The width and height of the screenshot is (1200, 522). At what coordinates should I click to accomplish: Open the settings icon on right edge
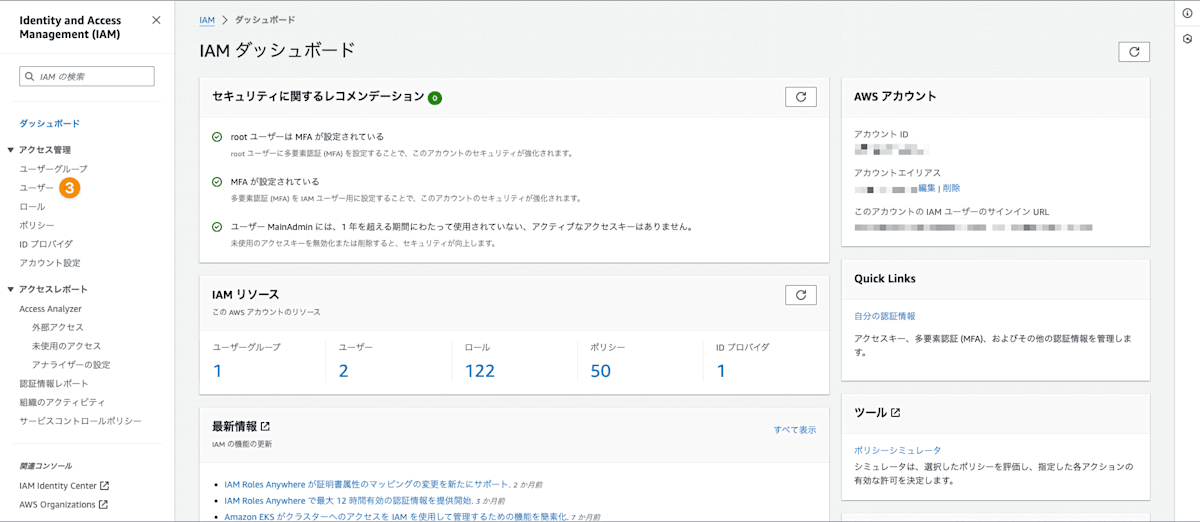tap(1187, 39)
